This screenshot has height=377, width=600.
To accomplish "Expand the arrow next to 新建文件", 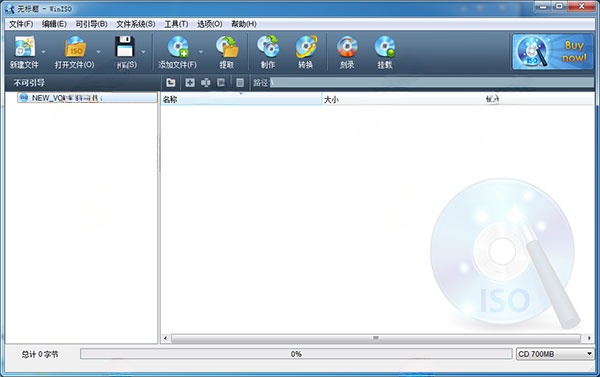I will point(43,52).
